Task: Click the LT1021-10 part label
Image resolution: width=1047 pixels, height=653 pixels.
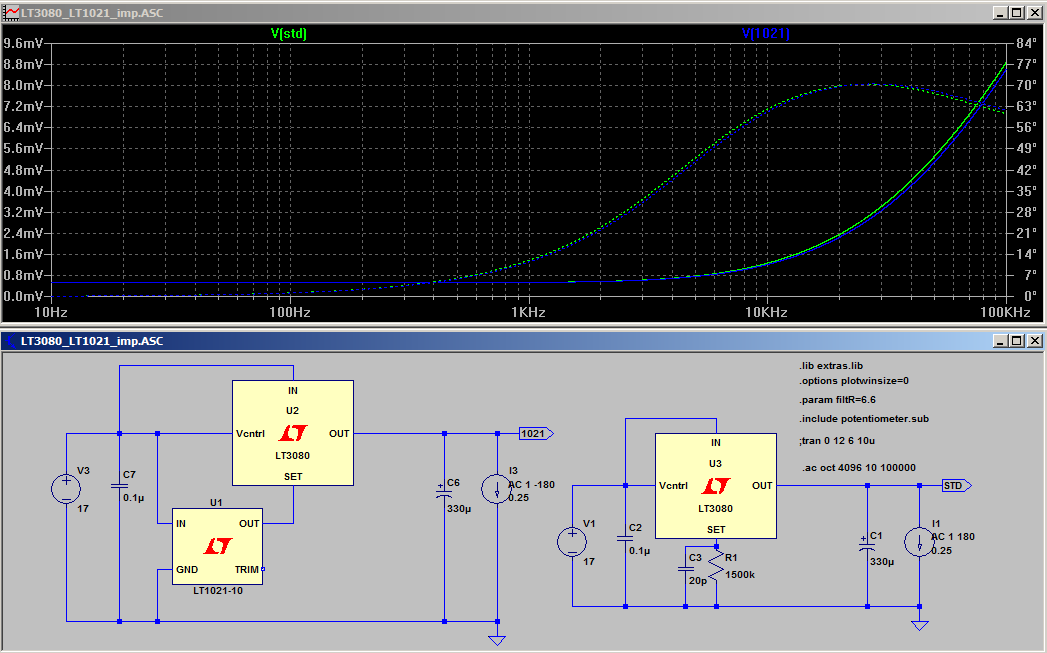Action: [x=218, y=591]
